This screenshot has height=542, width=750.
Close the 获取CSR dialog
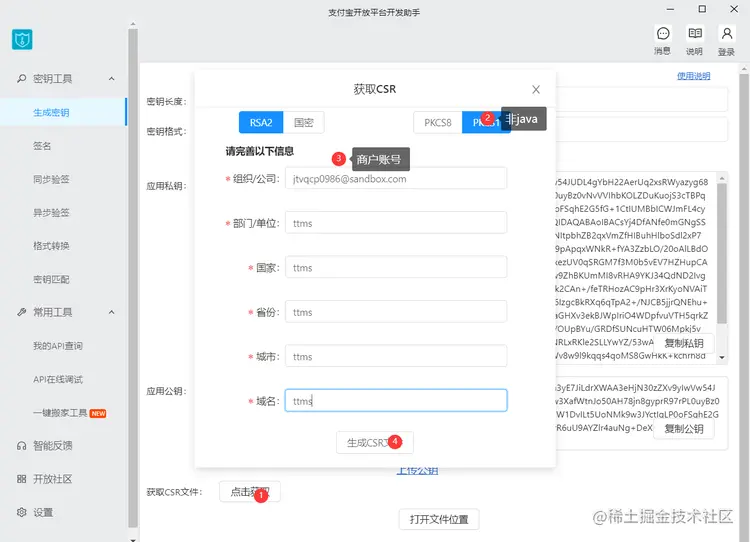pyautogui.click(x=536, y=89)
